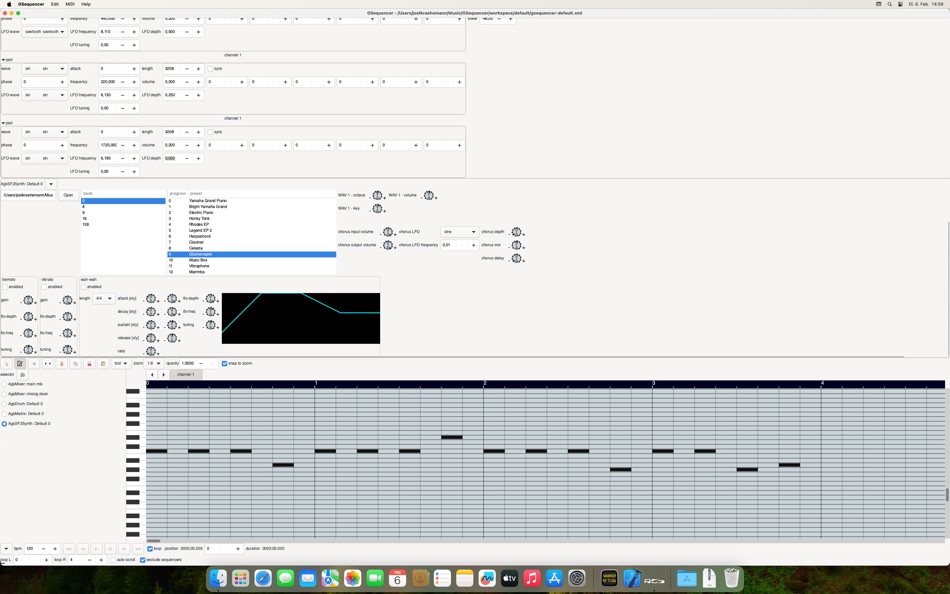Select the pencil edit tool

[x=20, y=363]
